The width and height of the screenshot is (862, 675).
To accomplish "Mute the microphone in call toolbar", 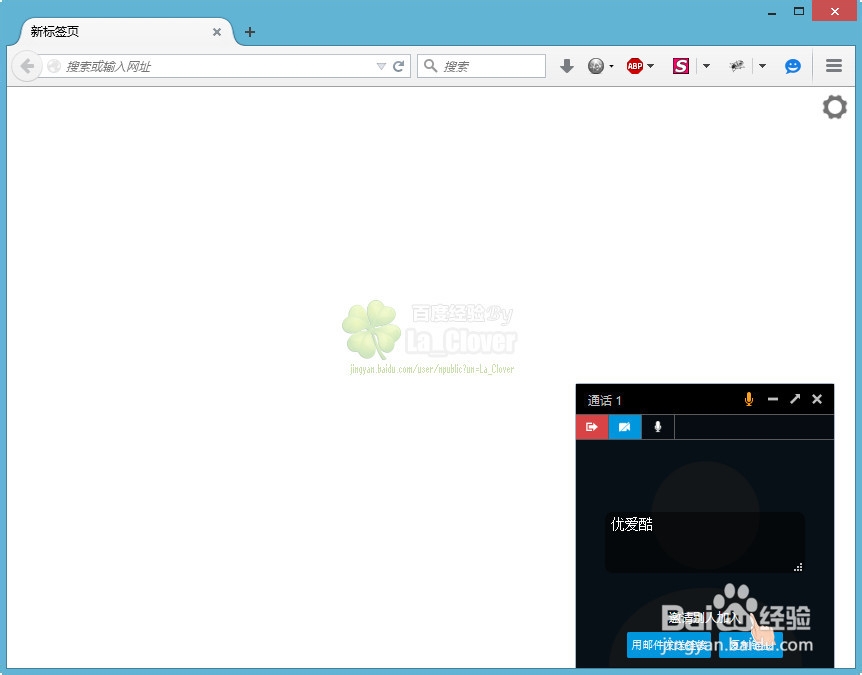I will coord(657,427).
